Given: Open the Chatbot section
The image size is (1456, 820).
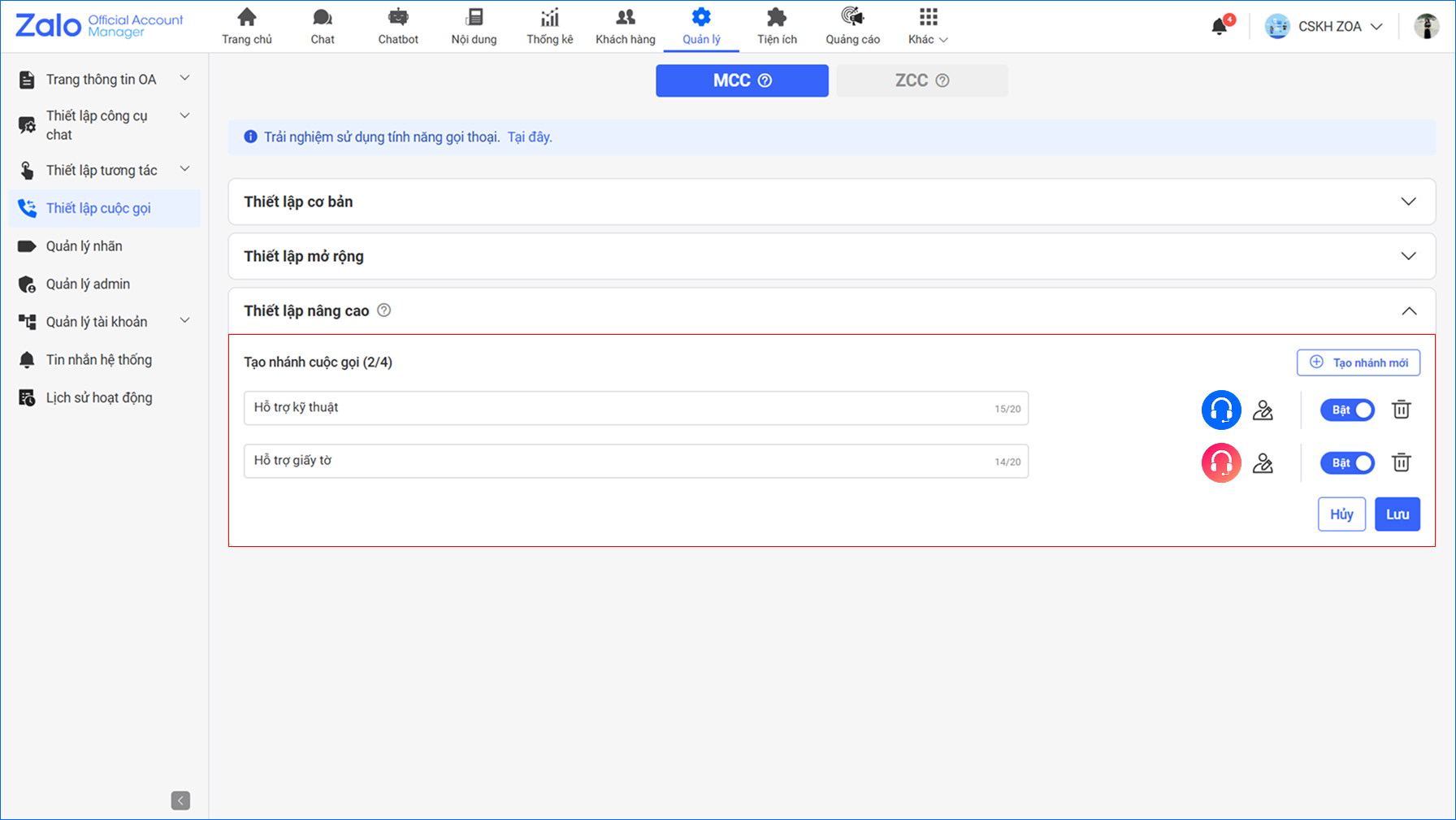Looking at the screenshot, I should tap(398, 26).
